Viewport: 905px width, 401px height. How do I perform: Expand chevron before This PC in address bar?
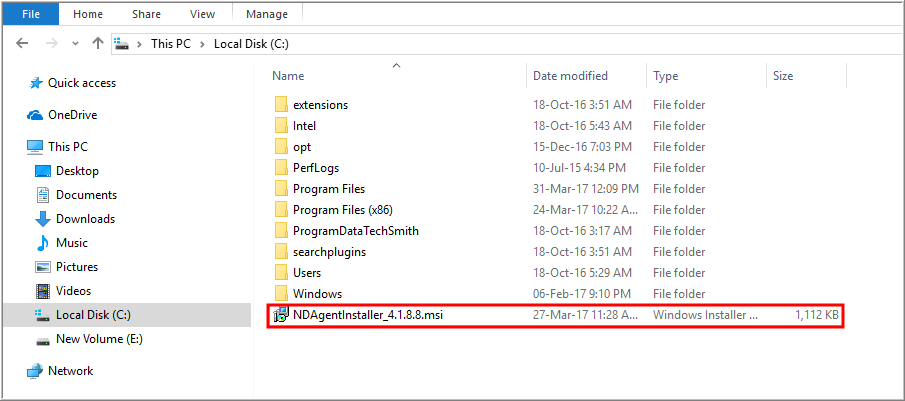(139, 44)
